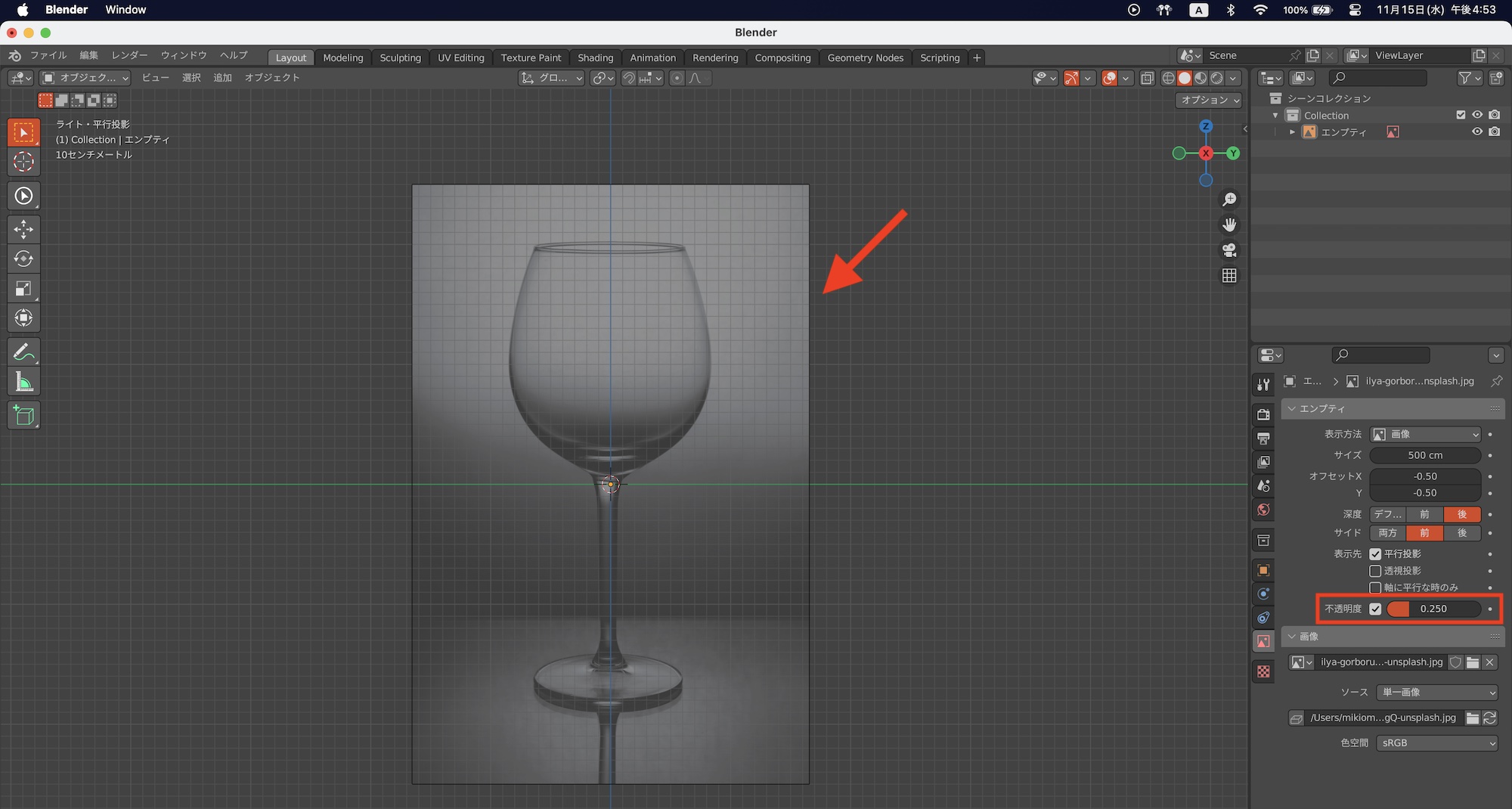Toggle camera view icon in viewport

coord(1229,250)
